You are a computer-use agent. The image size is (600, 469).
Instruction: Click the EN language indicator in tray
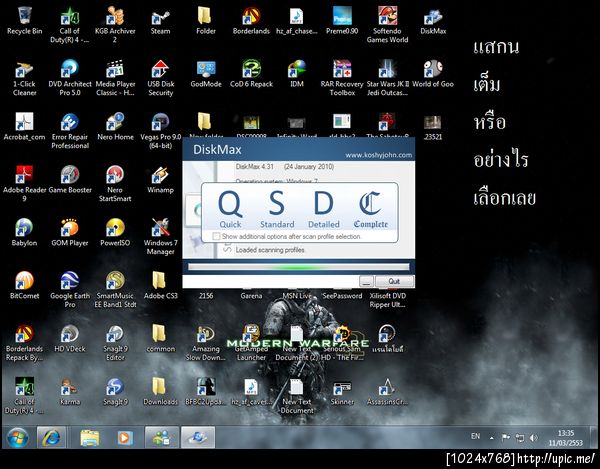pyautogui.click(x=475, y=436)
